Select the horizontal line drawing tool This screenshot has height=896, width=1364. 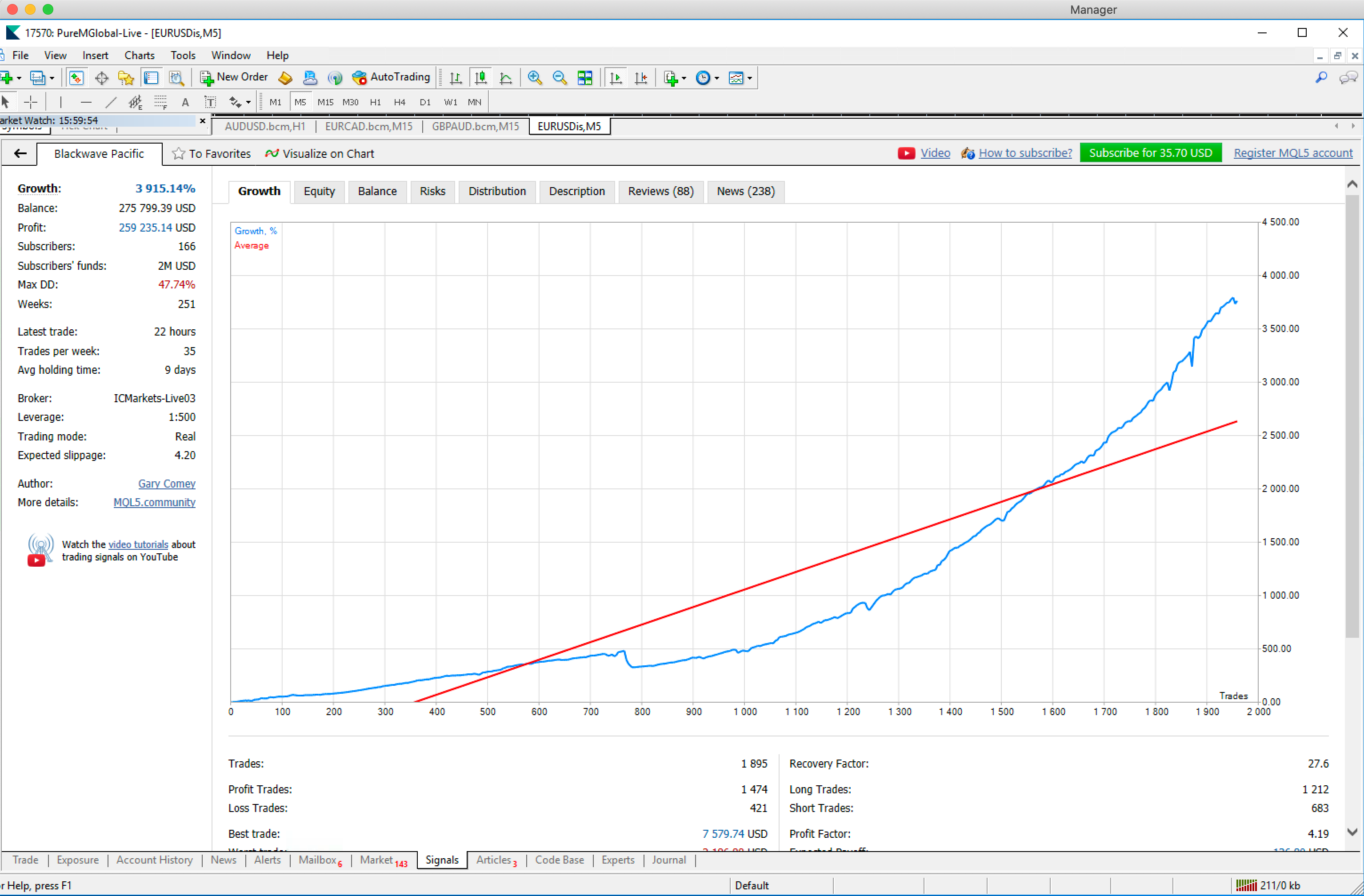[x=86, y=103]
